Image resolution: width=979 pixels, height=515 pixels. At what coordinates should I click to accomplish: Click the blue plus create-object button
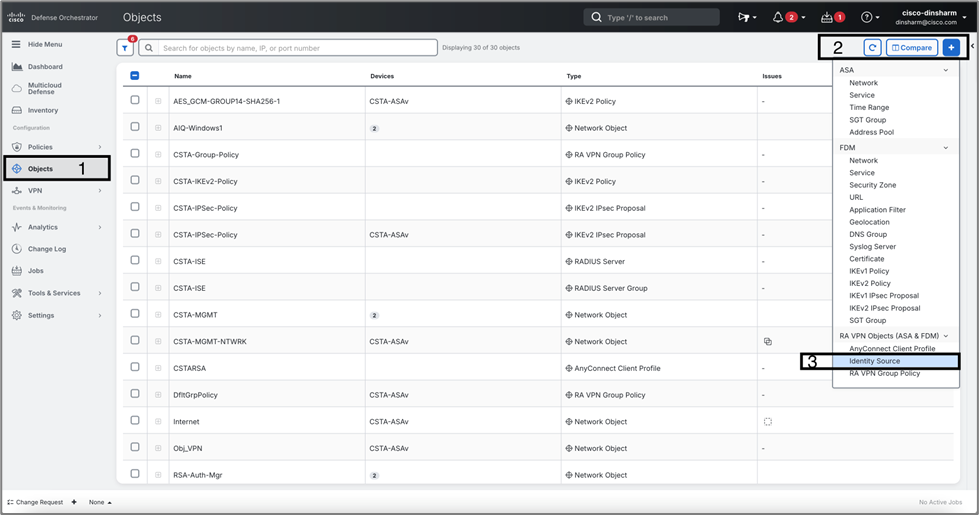click(x=951, y=47)
